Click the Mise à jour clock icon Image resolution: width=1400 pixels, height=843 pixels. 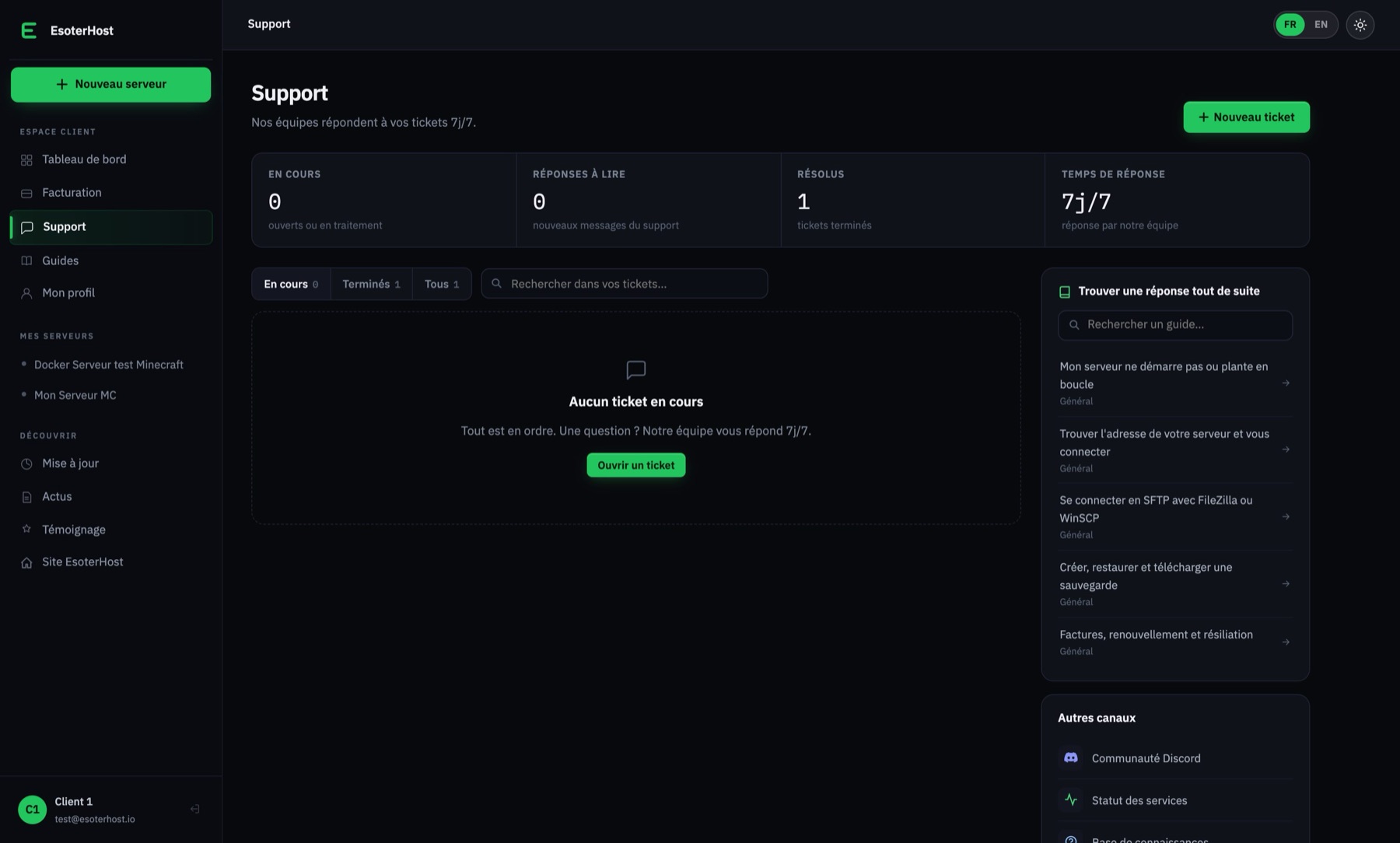[26, 463]
